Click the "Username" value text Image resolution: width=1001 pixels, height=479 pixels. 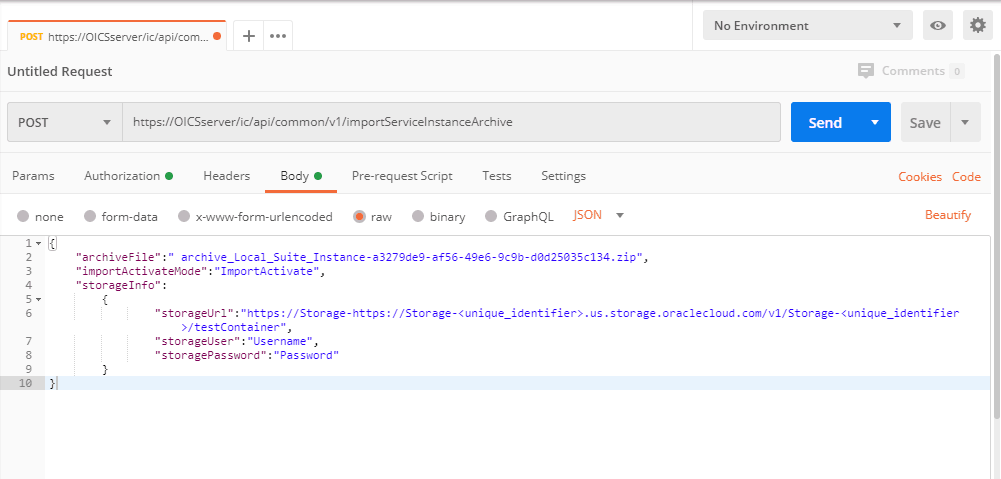point(280,341)
